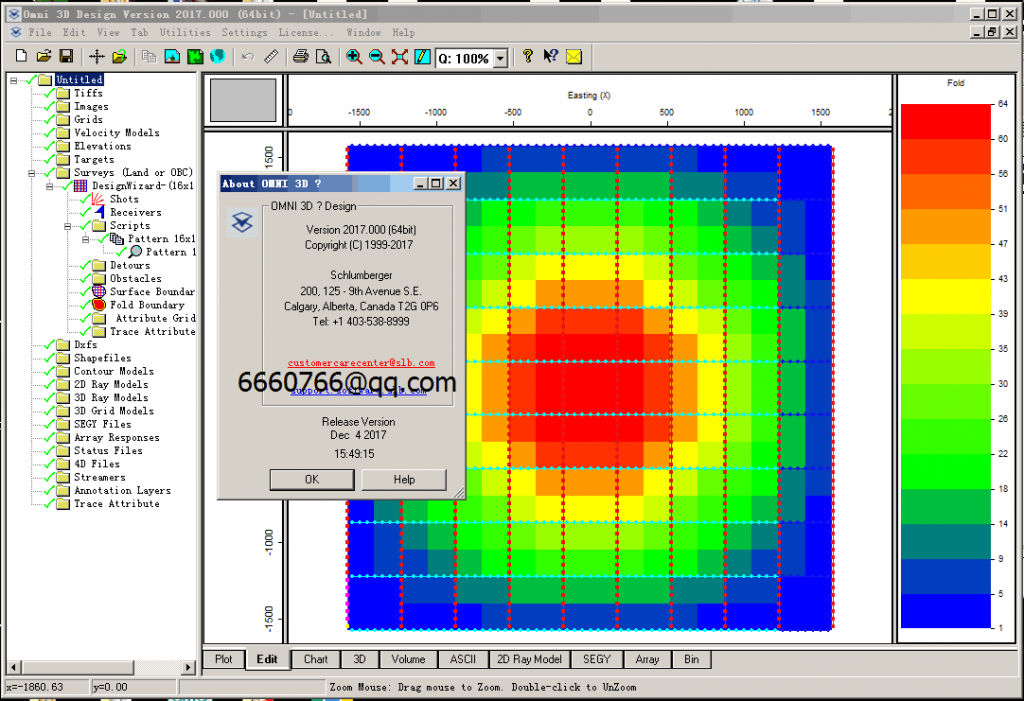
Task: Toggle the green checkmark beside Elevations
Action: pos(49,146)
